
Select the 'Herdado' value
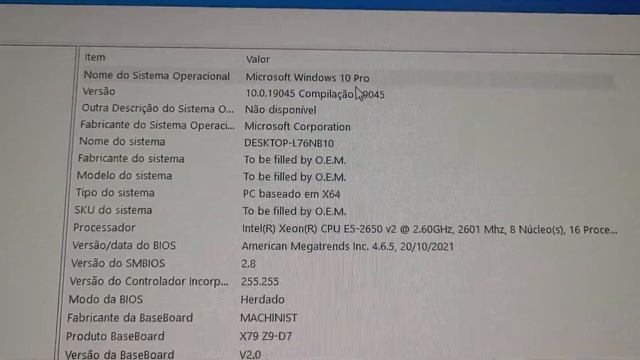(x=262, y=300)
